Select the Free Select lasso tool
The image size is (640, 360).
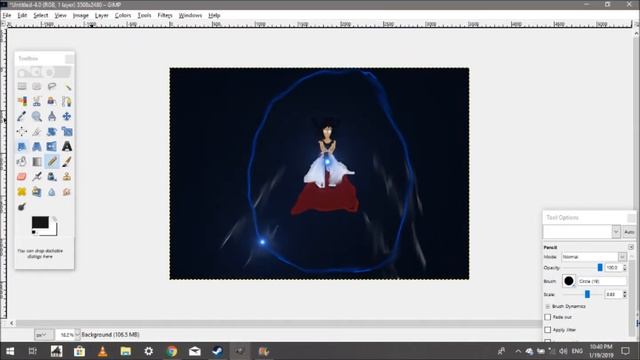(52, 86)
